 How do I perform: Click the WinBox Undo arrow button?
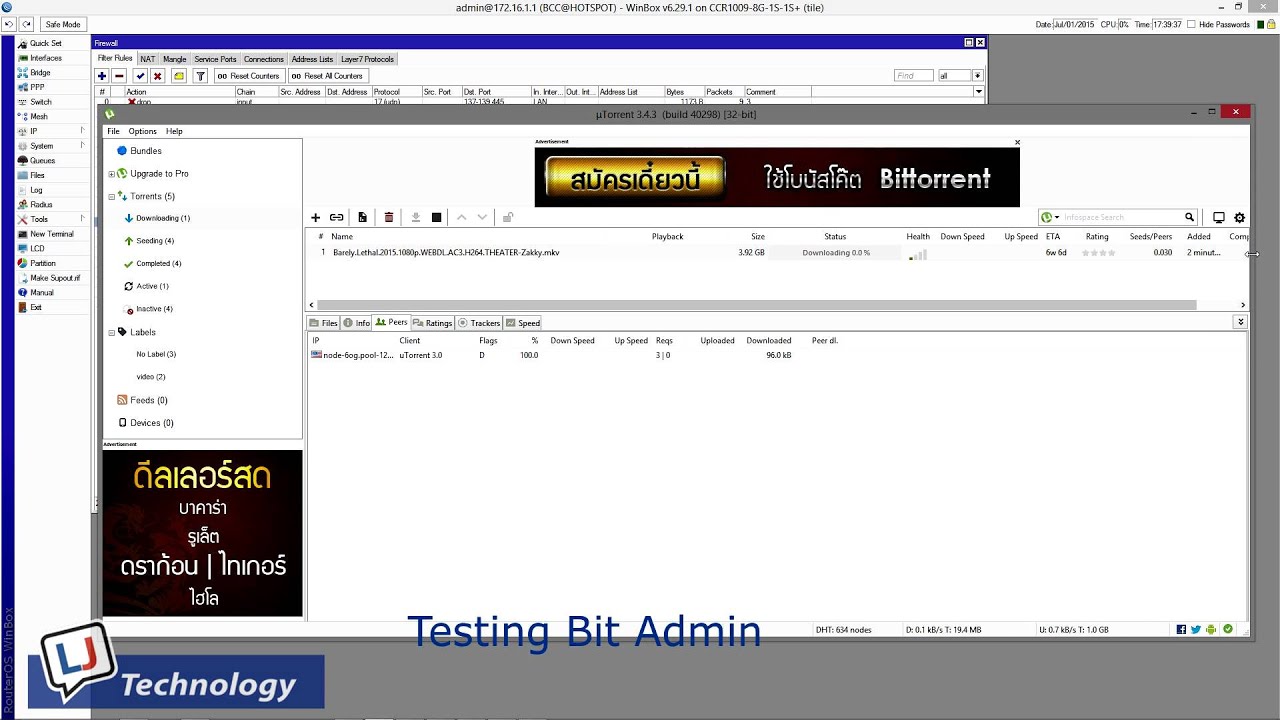point(9,24)
